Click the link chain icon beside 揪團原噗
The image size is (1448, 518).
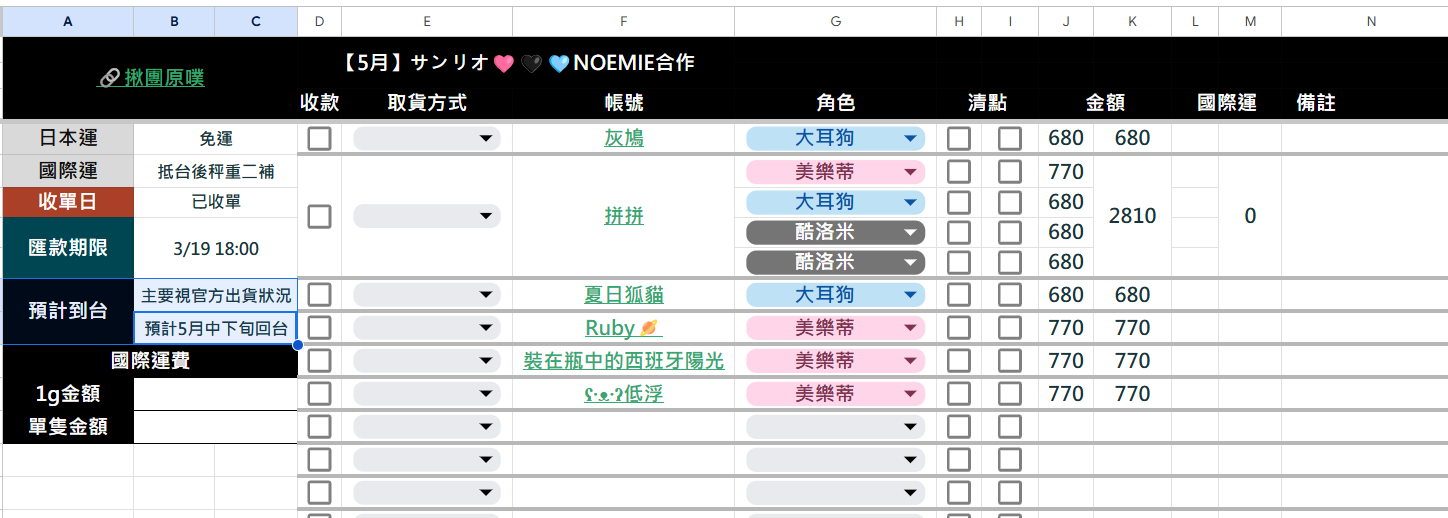tap(109, 78)
